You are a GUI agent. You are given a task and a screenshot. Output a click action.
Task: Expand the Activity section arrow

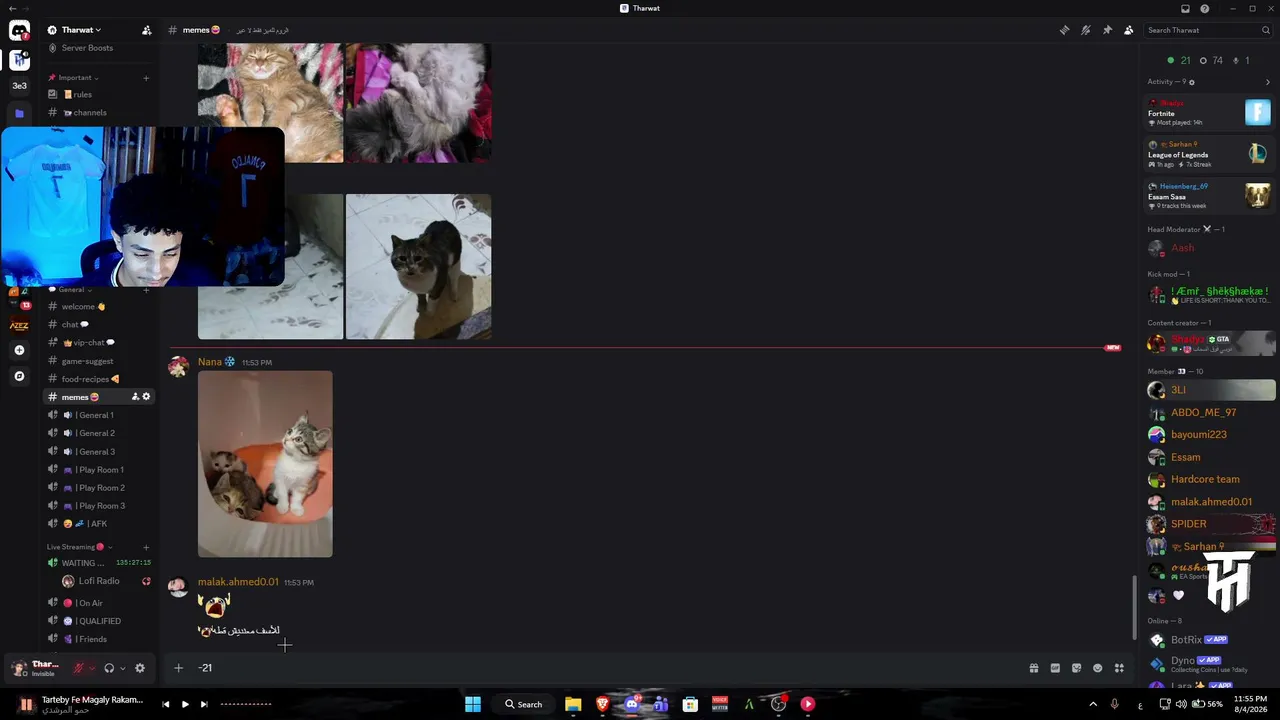click(1268, 82)
